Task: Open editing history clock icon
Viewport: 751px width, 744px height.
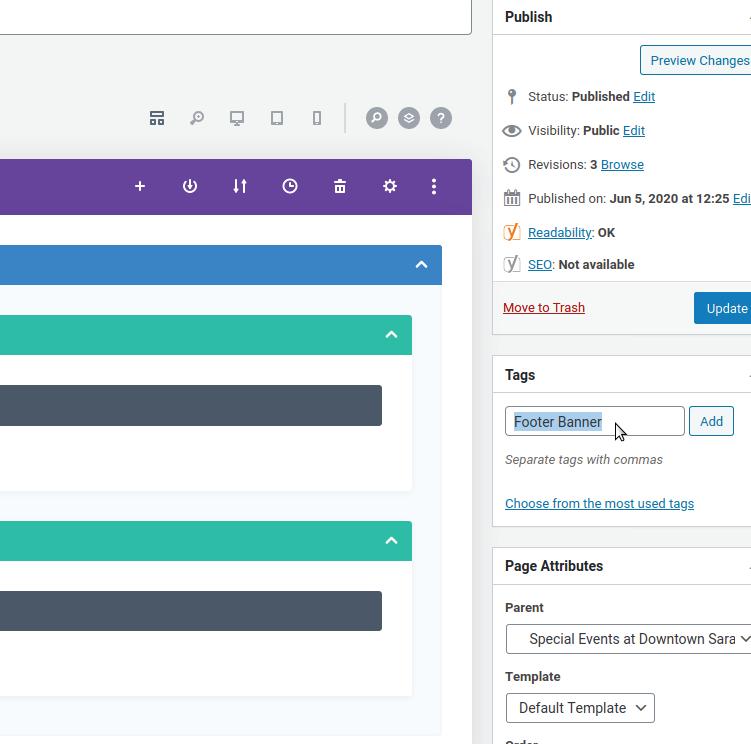Action: (290, 186)
